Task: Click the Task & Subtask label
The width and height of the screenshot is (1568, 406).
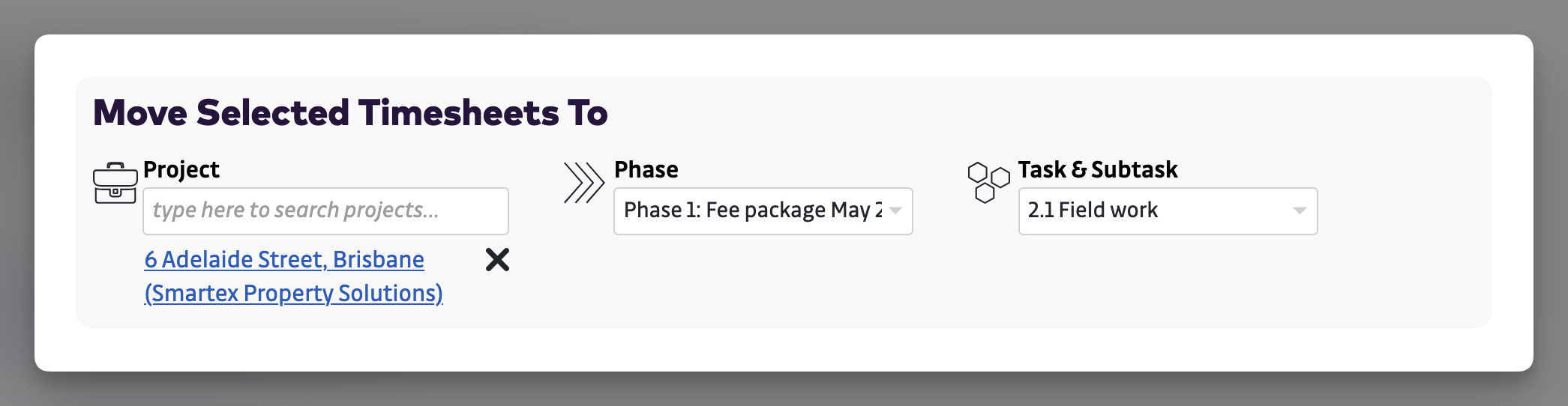Action: 1097,169
